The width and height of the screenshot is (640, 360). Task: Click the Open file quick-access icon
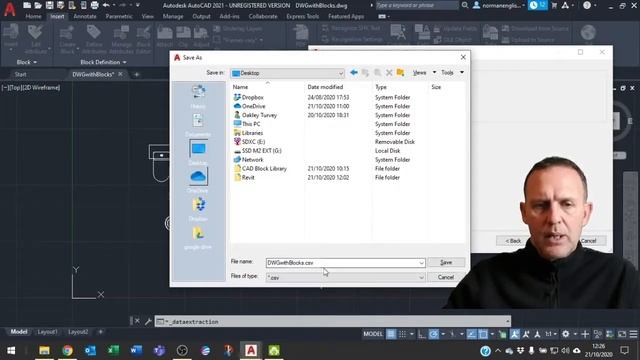38,5
